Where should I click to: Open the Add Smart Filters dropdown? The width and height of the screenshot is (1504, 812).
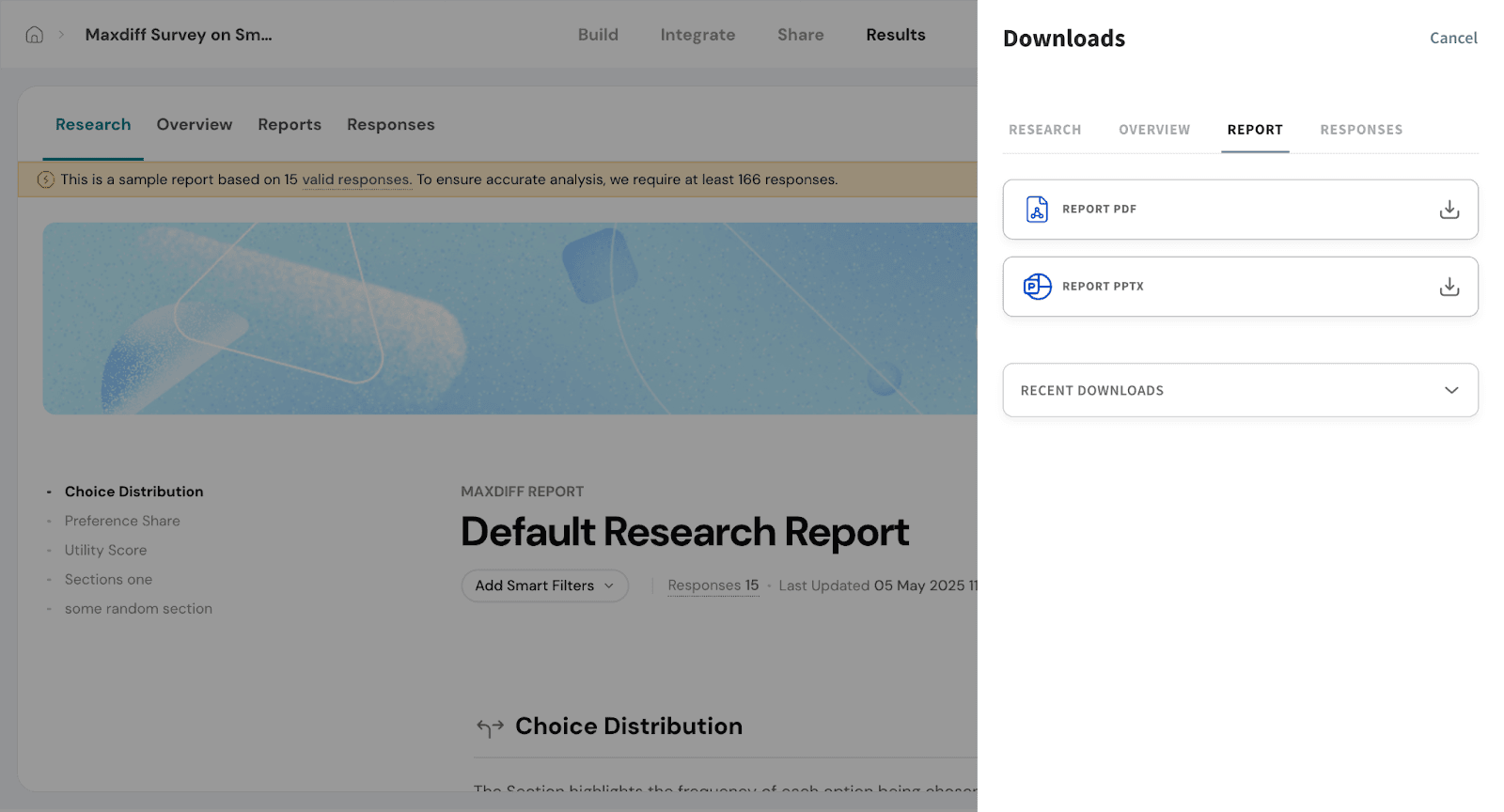544,586
